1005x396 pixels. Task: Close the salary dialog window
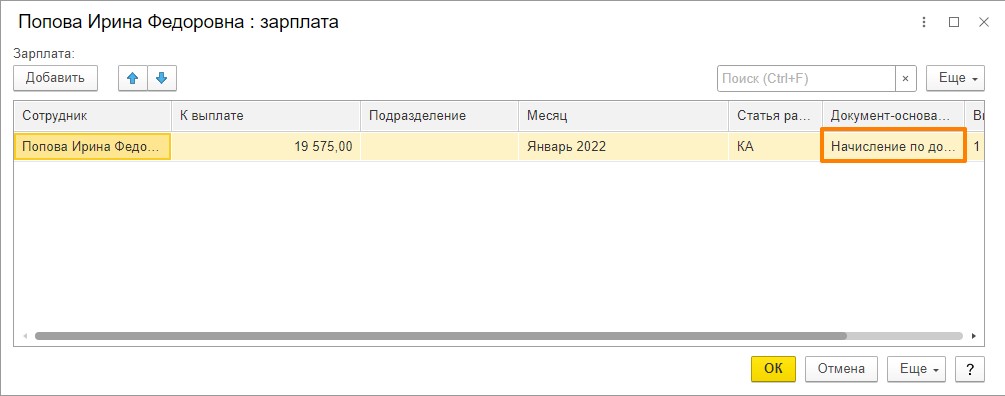984,22
